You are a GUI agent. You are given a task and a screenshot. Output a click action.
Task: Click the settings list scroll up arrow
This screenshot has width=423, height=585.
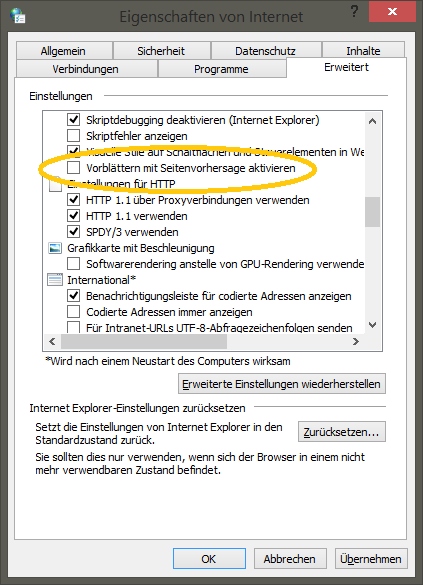(x=372, y=121)
